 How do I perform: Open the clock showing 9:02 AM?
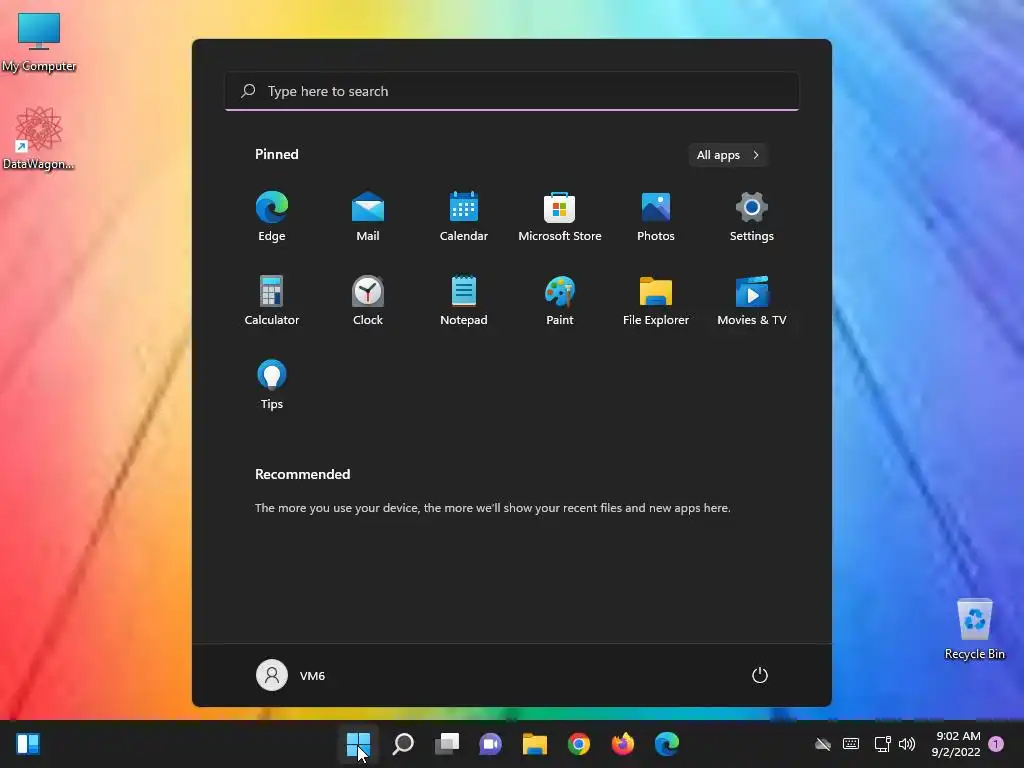(956, 744)
